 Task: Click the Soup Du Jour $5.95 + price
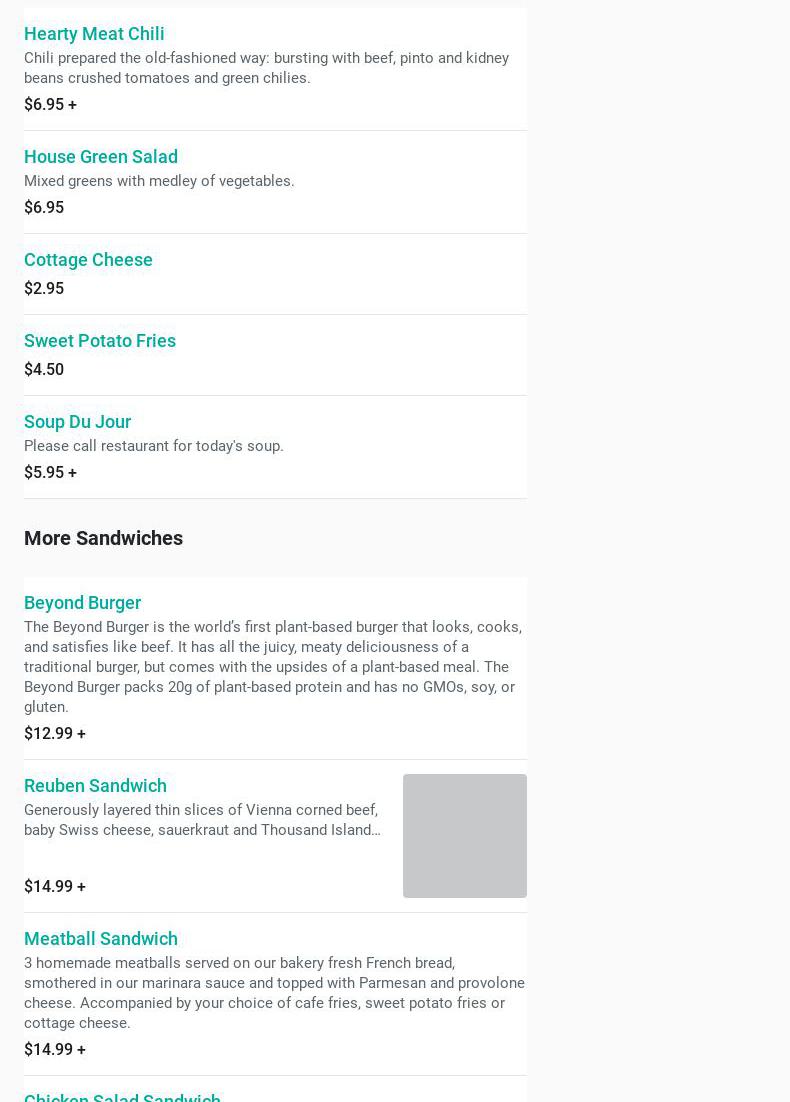[x=51, y=472]
